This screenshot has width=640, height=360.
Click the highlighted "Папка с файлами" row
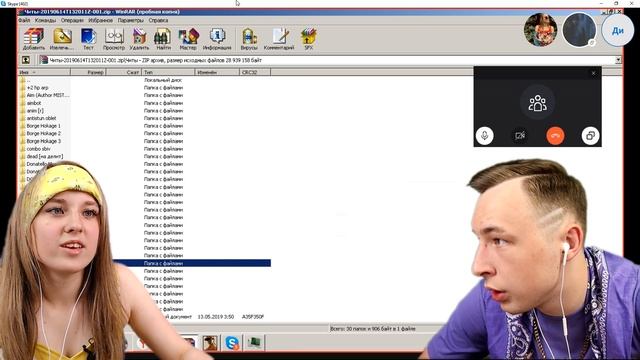(192, 263)
